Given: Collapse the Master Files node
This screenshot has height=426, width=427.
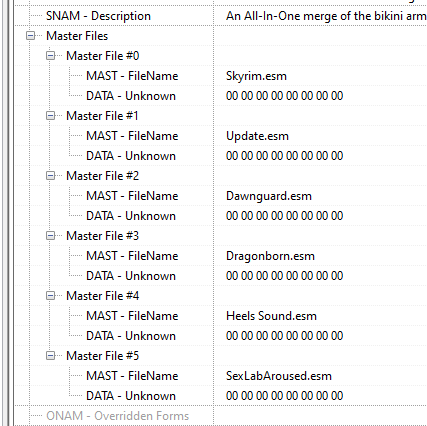Looking at the screenshot, I should point(30,36).
